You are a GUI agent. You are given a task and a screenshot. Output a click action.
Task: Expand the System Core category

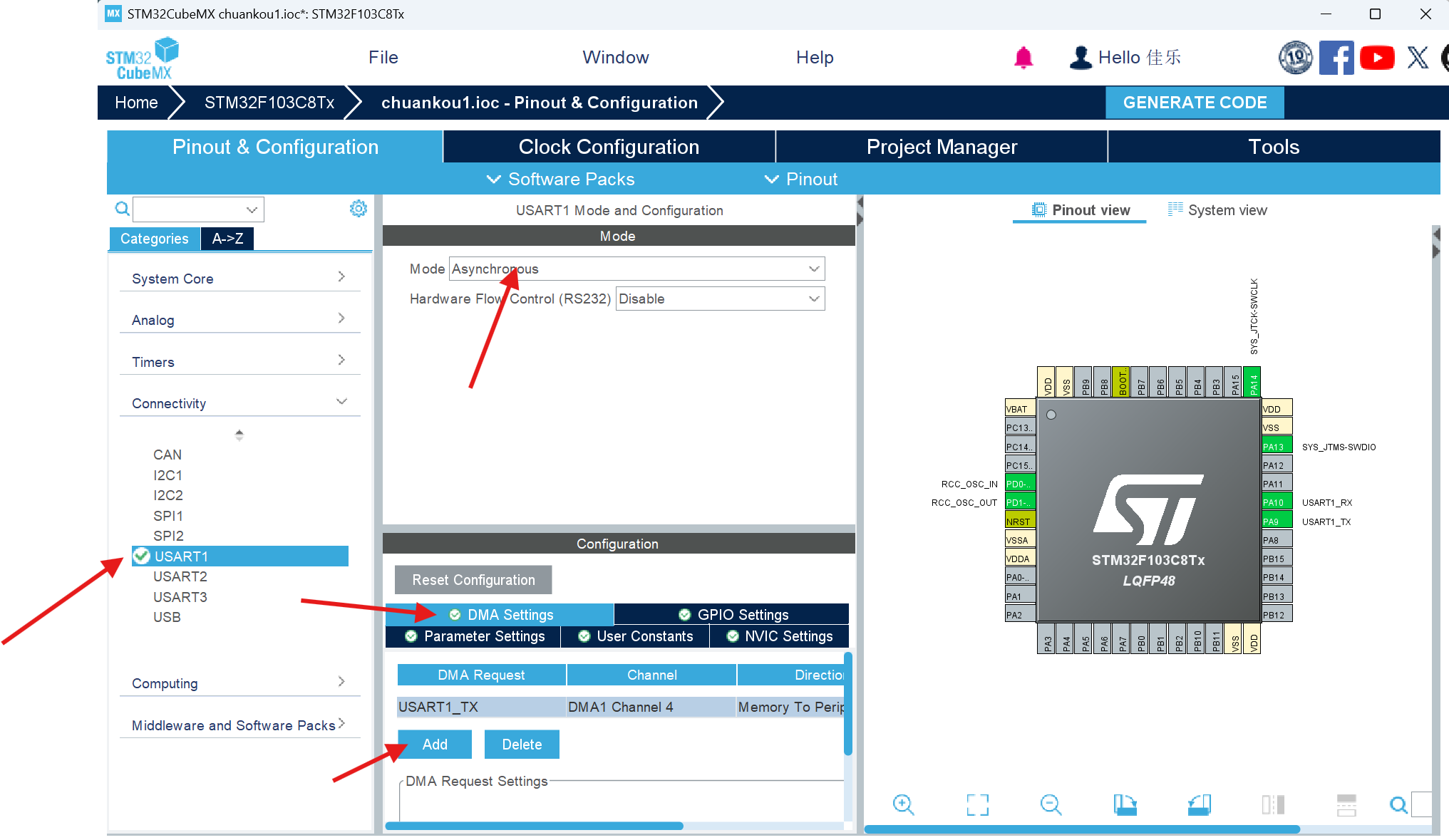239,278
